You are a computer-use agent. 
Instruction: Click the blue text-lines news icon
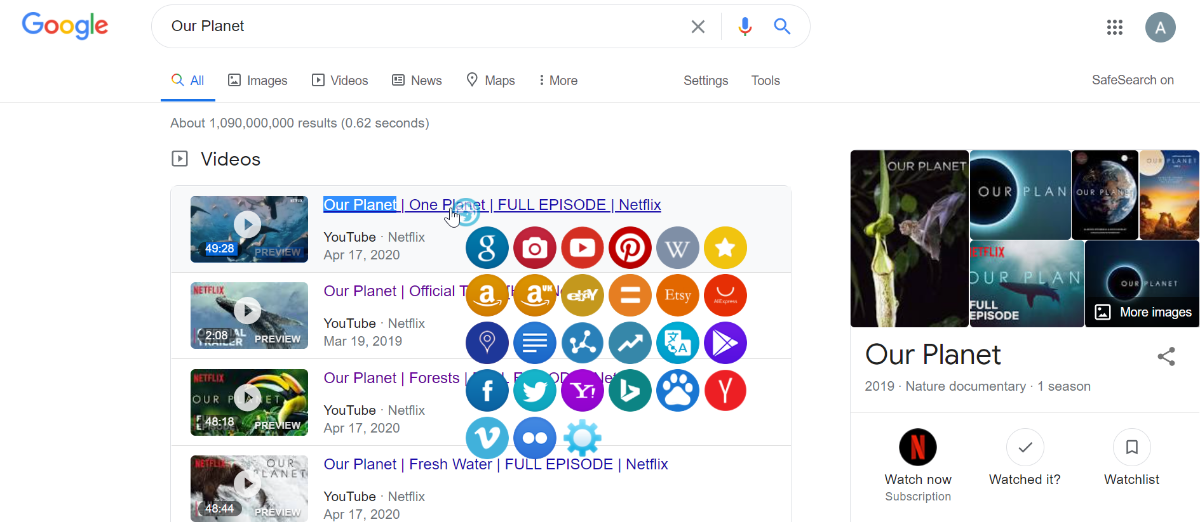(535, 343)
